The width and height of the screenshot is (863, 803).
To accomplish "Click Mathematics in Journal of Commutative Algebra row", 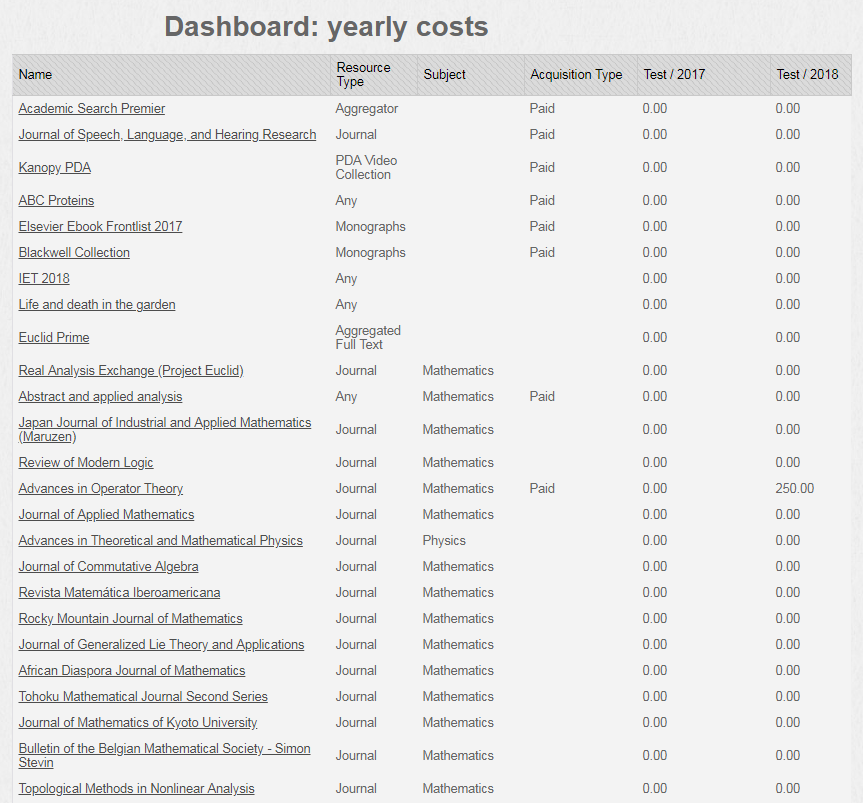I will [458, 566].
